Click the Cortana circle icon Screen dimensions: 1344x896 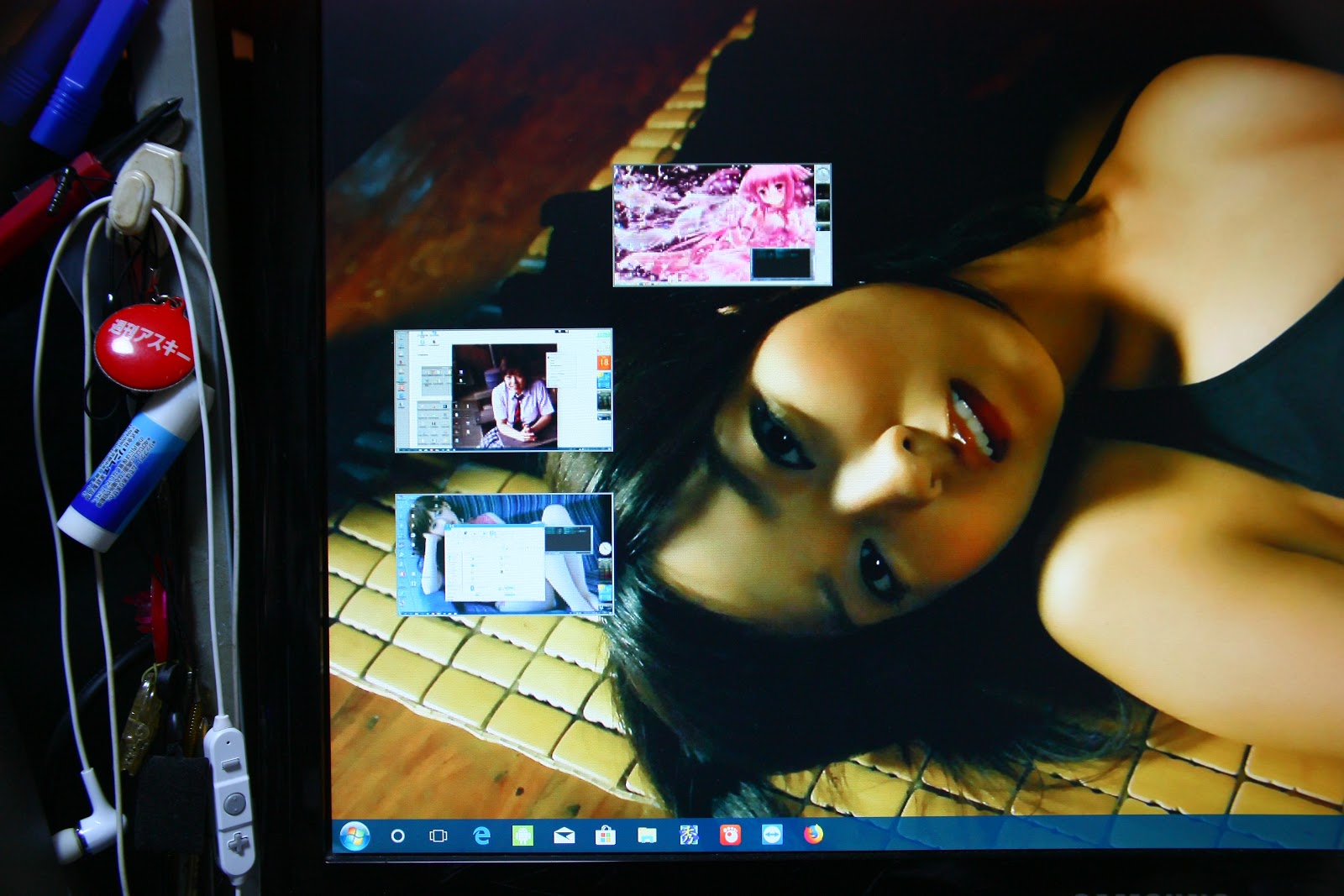click(x=398, y=836)
